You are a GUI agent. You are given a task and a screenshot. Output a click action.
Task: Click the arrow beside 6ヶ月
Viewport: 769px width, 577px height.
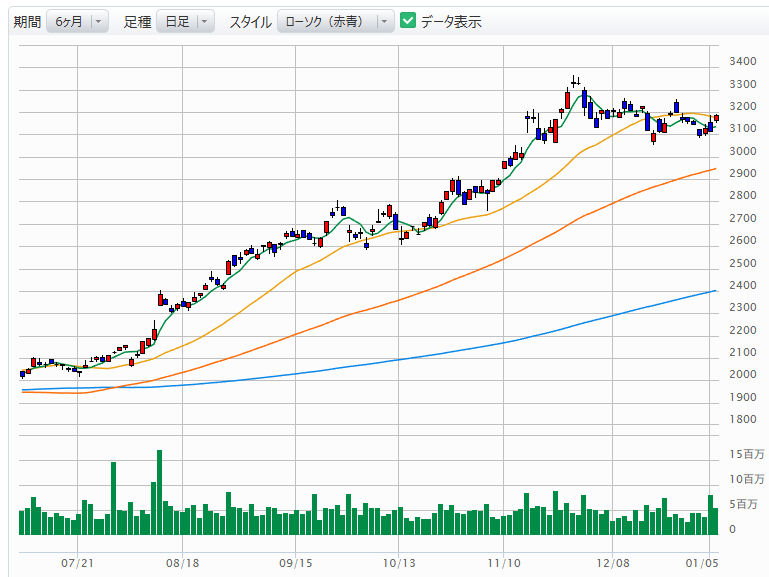point(98,21)
